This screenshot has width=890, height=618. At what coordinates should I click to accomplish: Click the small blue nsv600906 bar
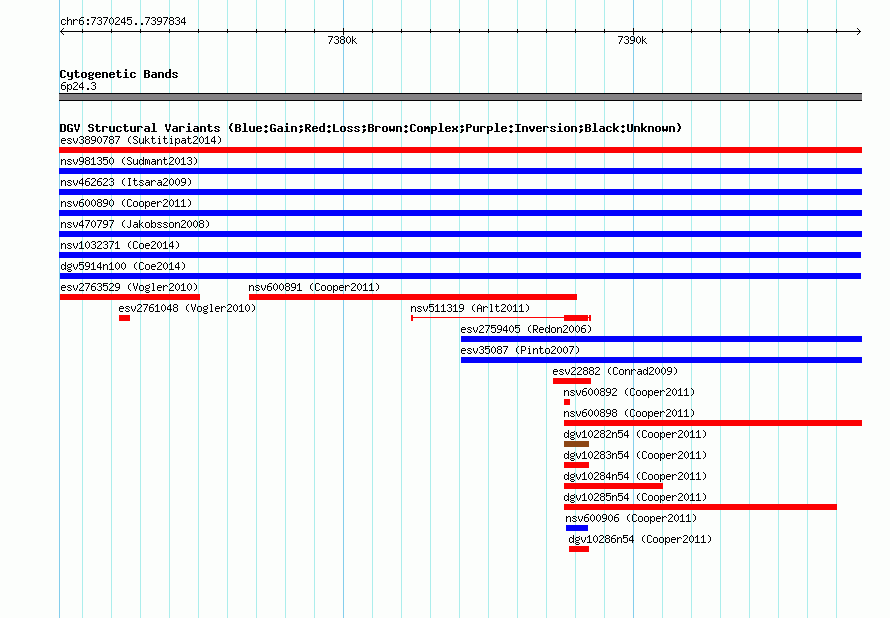pos(577,528)
